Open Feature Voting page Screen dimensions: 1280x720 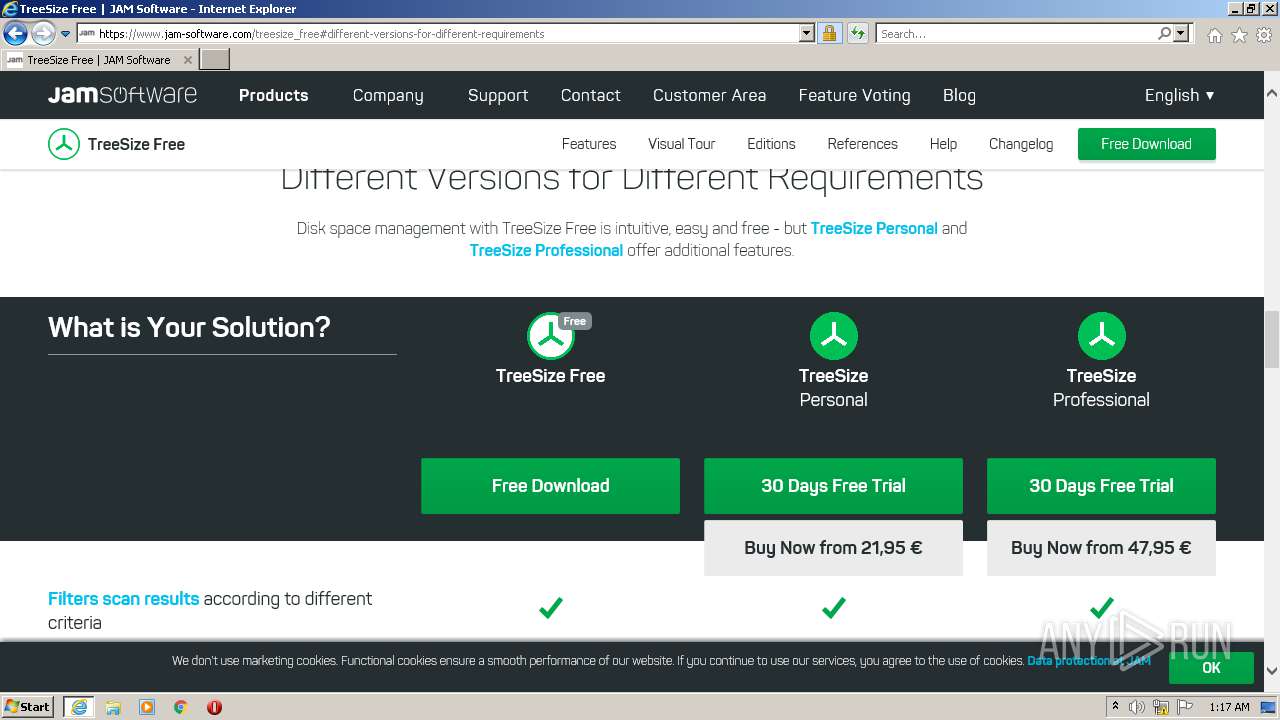(x=854, y=96)
